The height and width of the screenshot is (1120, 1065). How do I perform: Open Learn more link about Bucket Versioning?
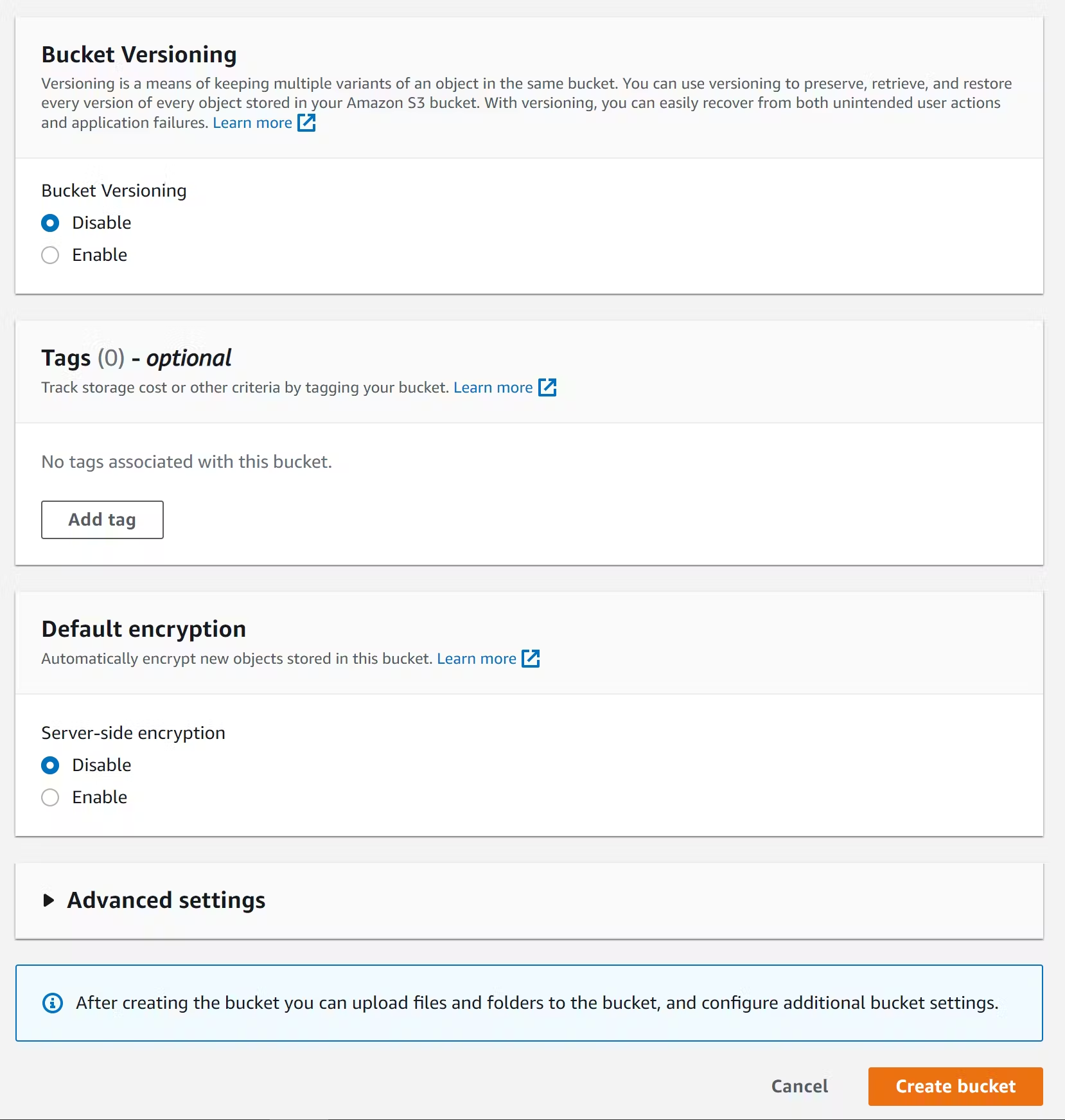pos(252,123)
